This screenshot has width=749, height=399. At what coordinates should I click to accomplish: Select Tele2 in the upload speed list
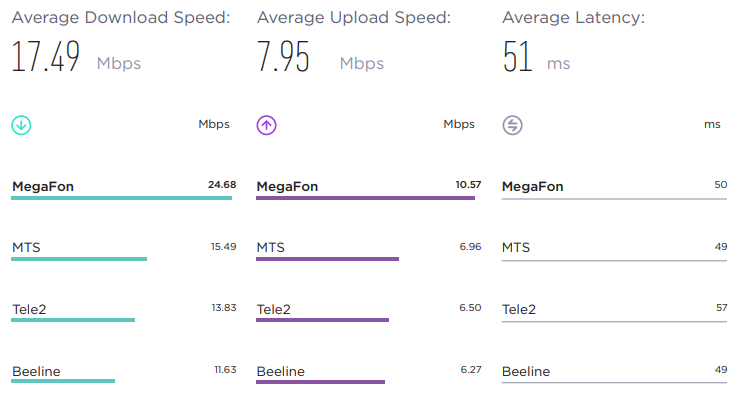274,309
